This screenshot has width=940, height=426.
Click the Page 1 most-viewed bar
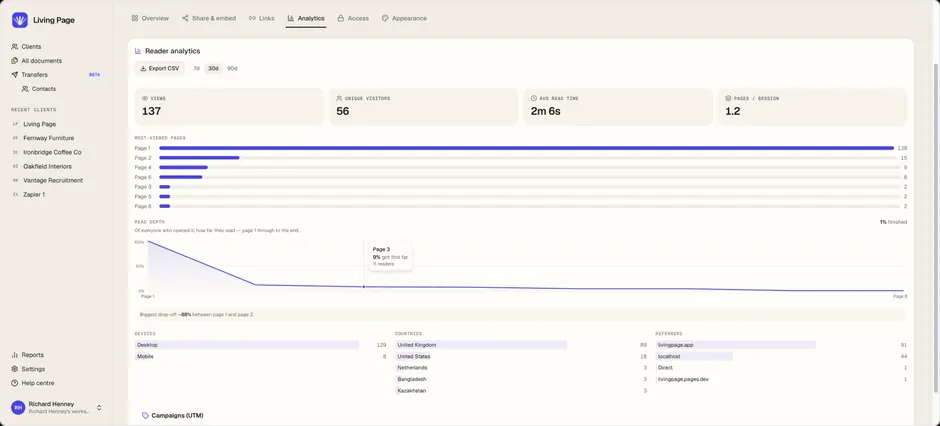click(x=526, y=148)
